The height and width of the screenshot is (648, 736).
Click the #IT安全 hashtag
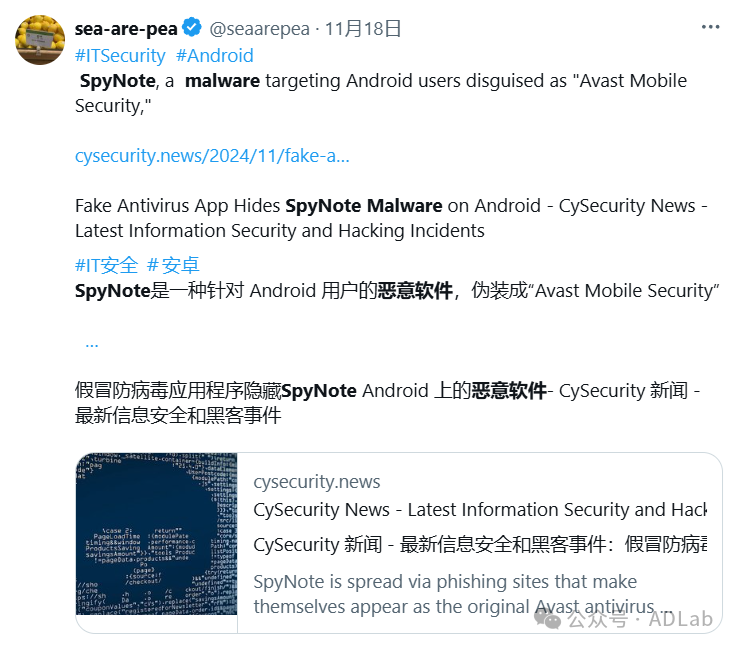(106, 265)
